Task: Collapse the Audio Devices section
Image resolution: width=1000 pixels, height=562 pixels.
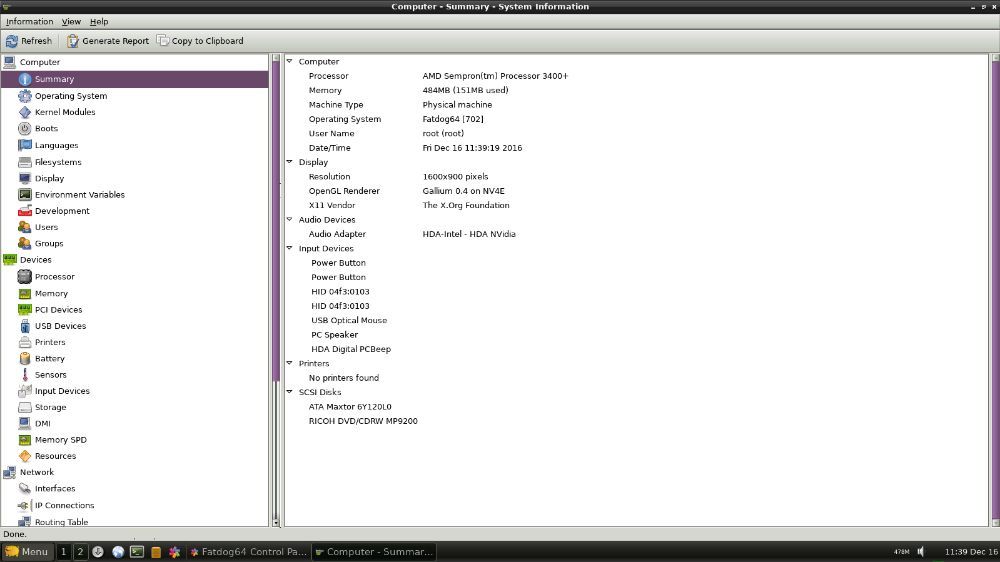Action: [290, 219]
